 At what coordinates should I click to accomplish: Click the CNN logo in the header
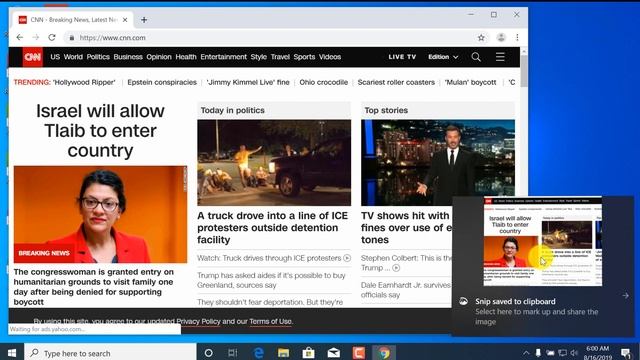pyautogui.click(x=32, y=57)
